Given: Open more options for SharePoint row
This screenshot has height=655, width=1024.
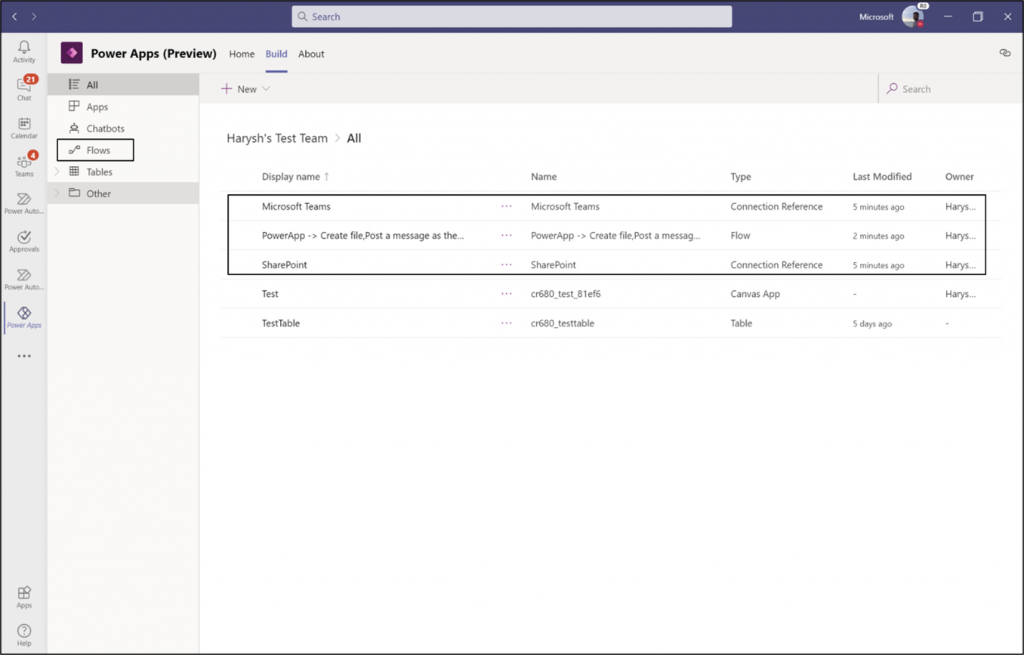Looking at the screenshot, I should click(506, 264).
